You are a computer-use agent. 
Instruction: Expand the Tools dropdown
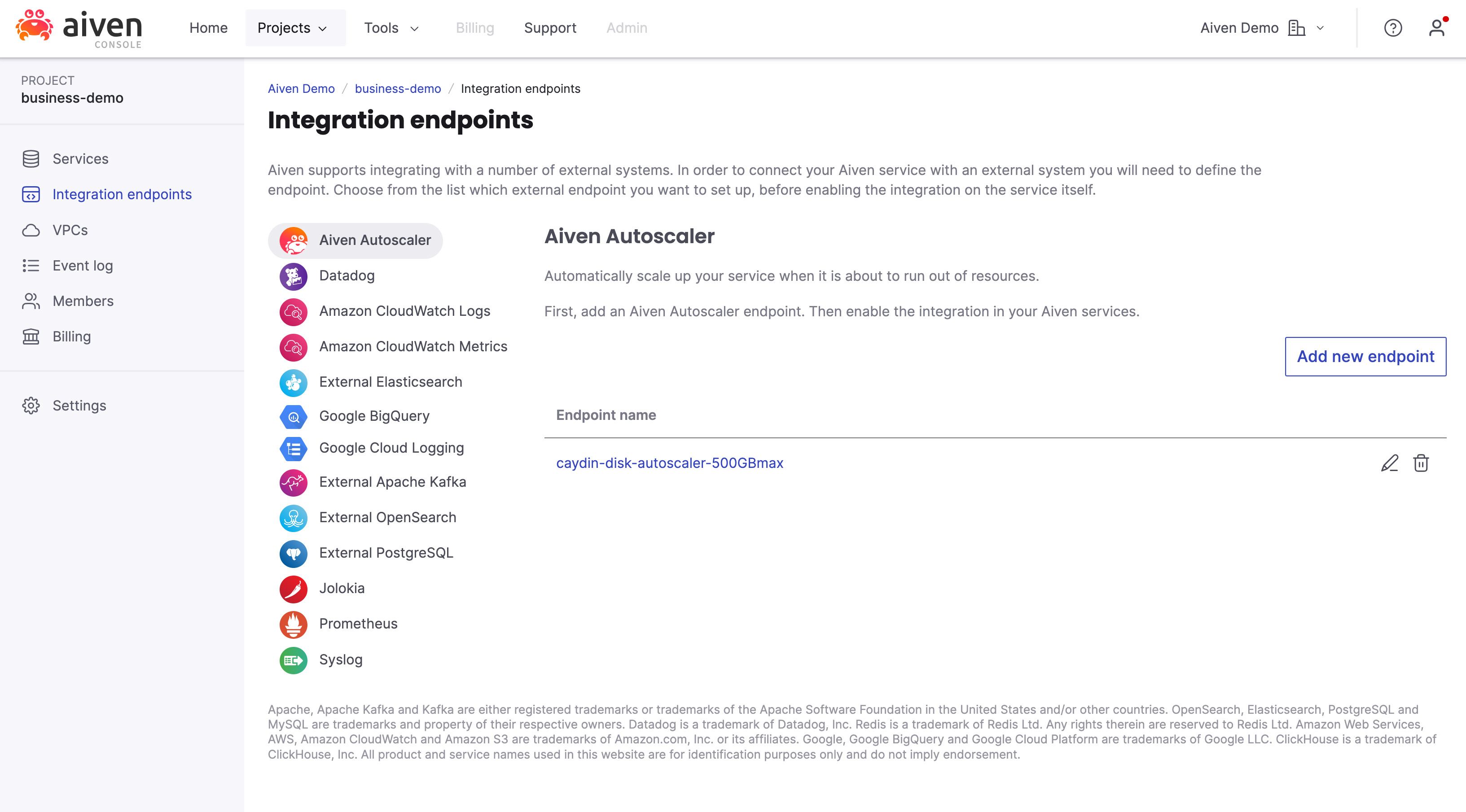[391, 27]
